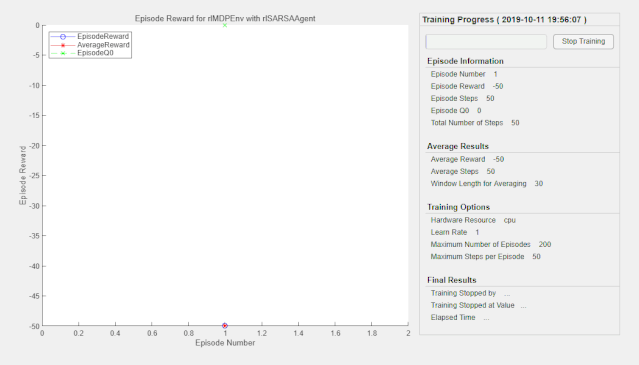Click the training progress bar field

click(486, 42)
